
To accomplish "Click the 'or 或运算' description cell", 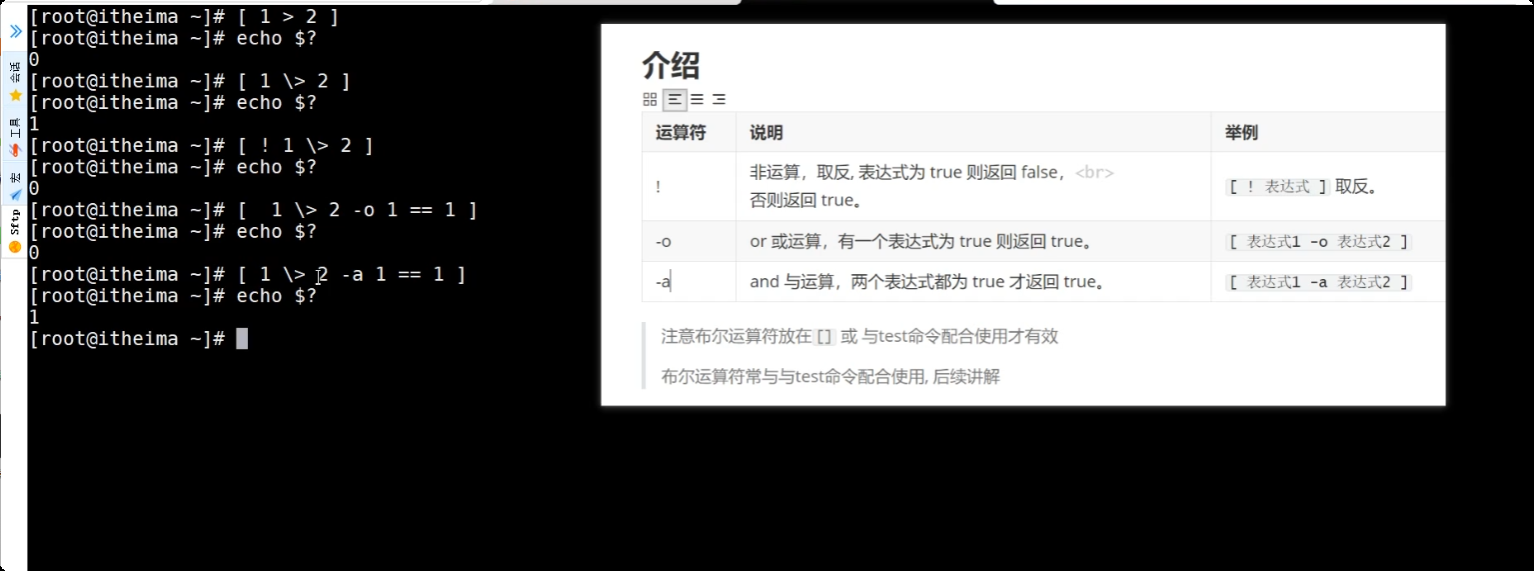I will 973,241.
